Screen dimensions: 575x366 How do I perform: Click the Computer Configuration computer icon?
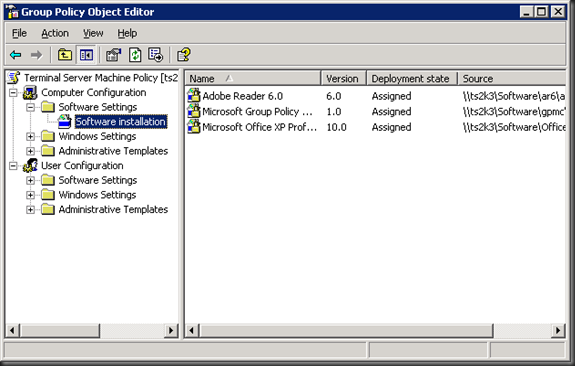click(30, 92)
